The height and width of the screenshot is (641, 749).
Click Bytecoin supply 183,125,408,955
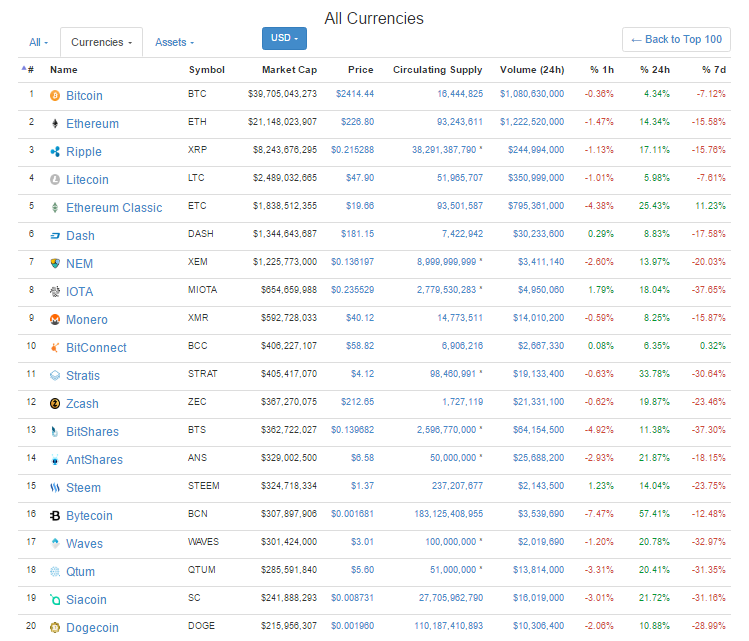449,514
